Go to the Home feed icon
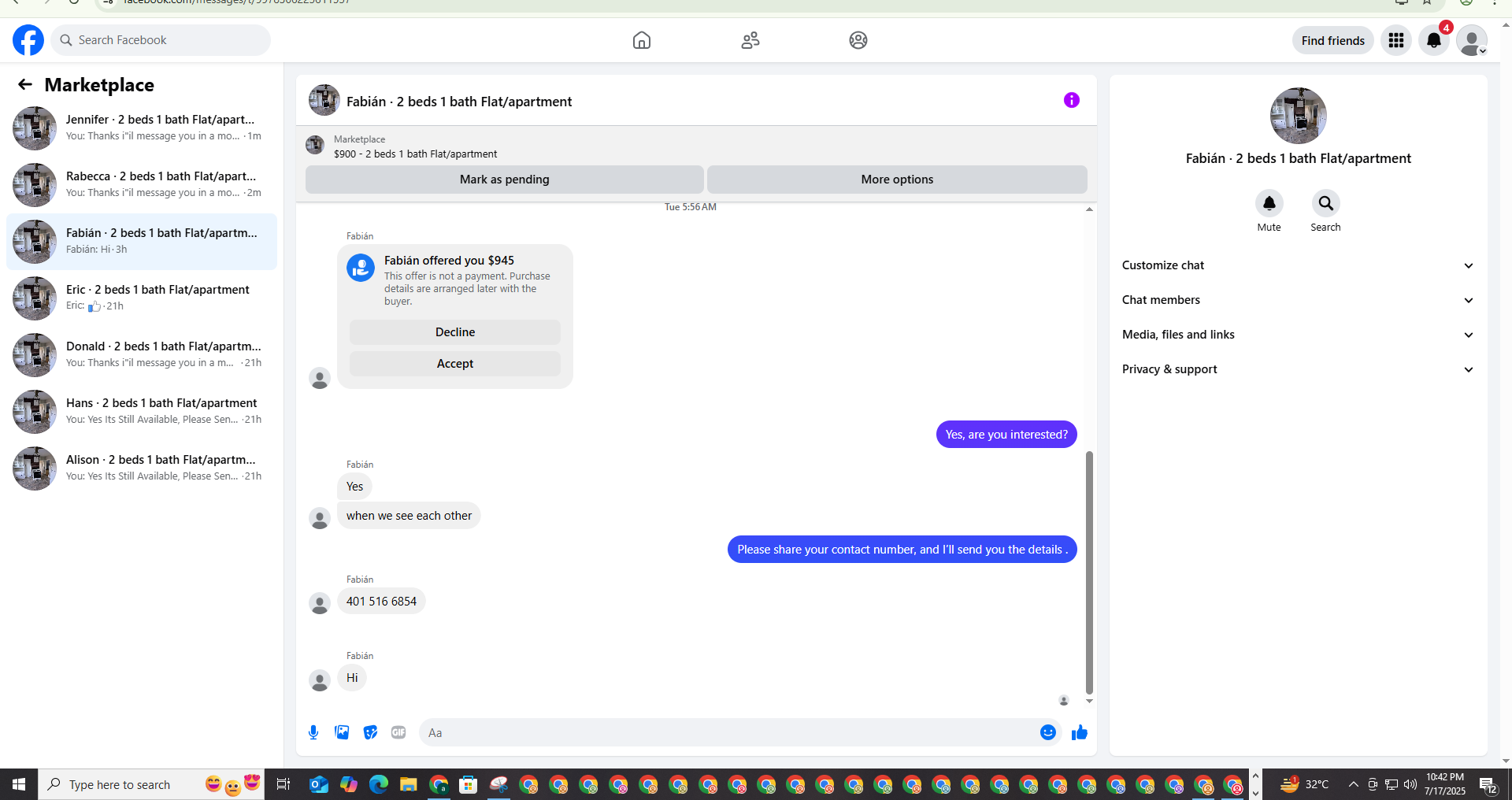The height and width of the screenshot is (800, 1512). pos(642,40)
